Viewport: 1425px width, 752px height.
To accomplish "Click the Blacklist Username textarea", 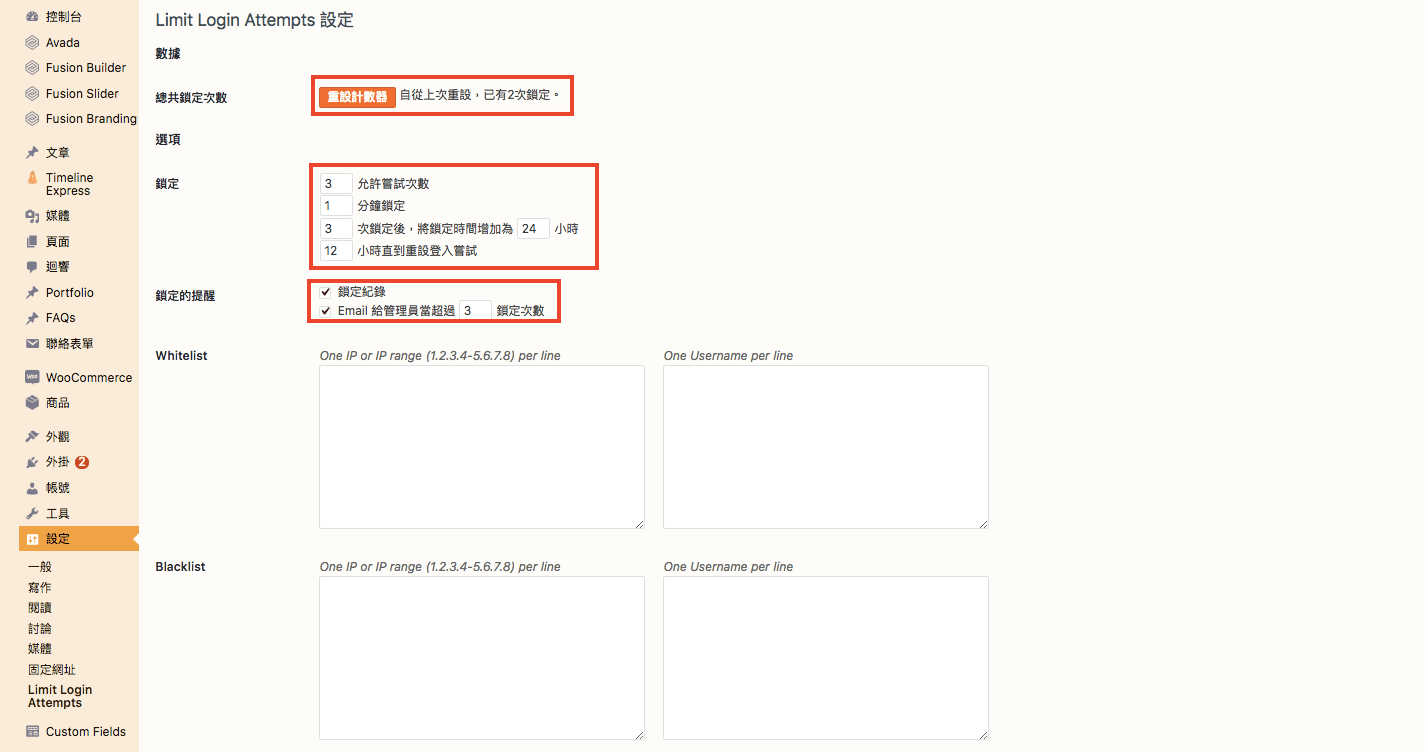I will coord(825,657).
